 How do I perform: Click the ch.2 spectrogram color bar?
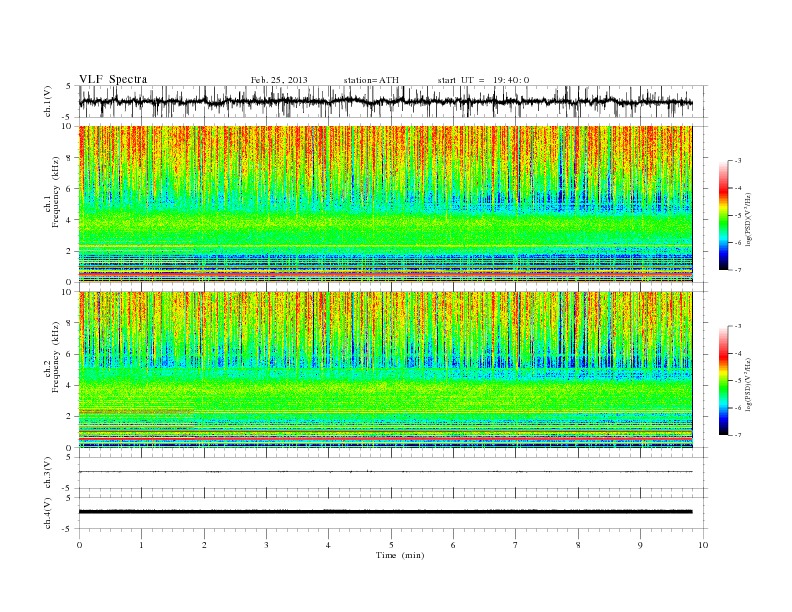pos(724,381)
